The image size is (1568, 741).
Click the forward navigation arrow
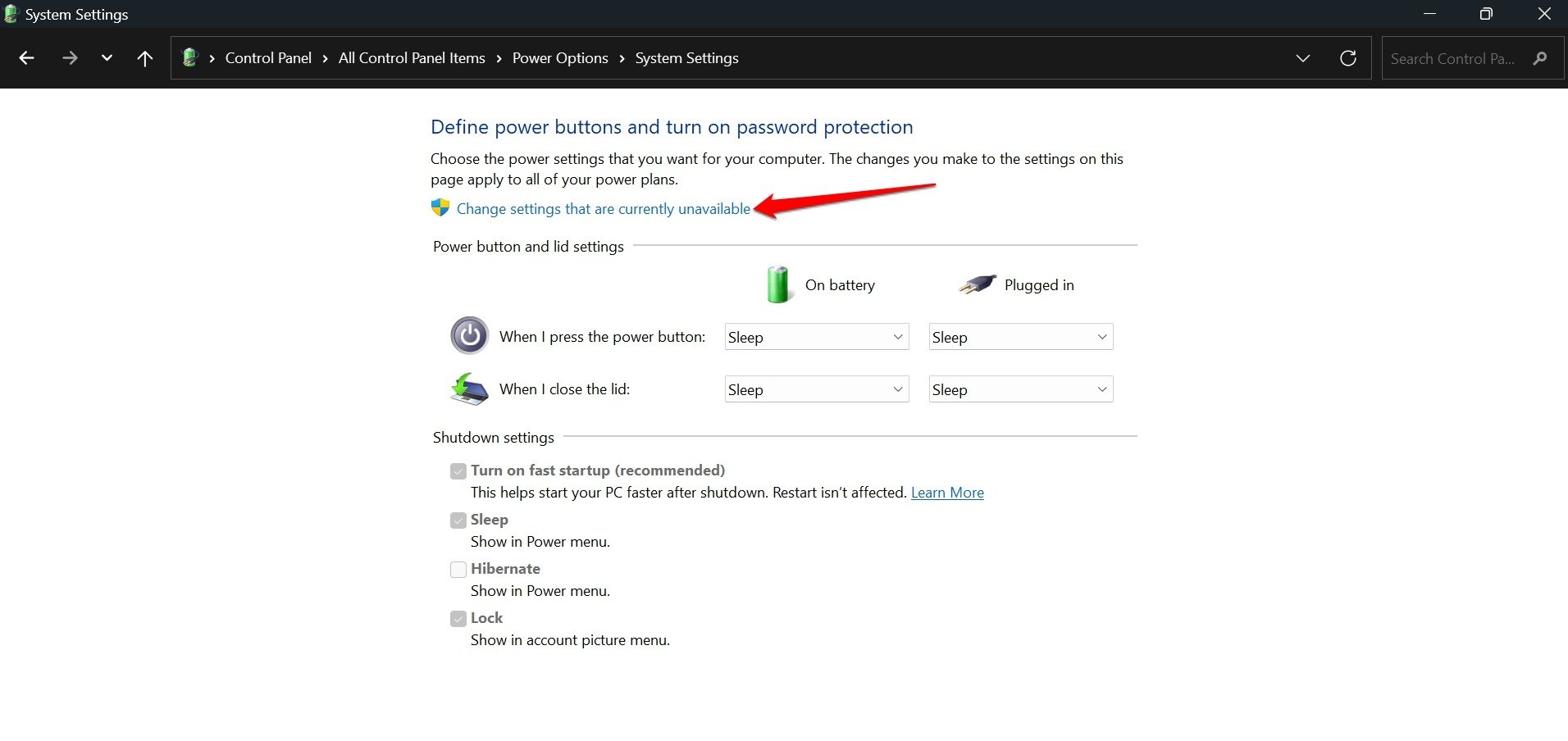tap(70, 58)
